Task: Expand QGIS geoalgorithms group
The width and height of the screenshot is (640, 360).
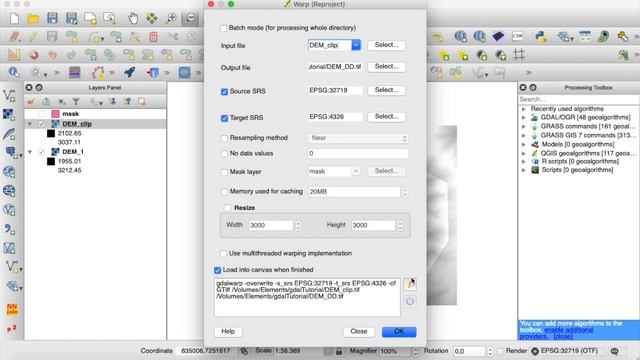Action: [524, 153]
